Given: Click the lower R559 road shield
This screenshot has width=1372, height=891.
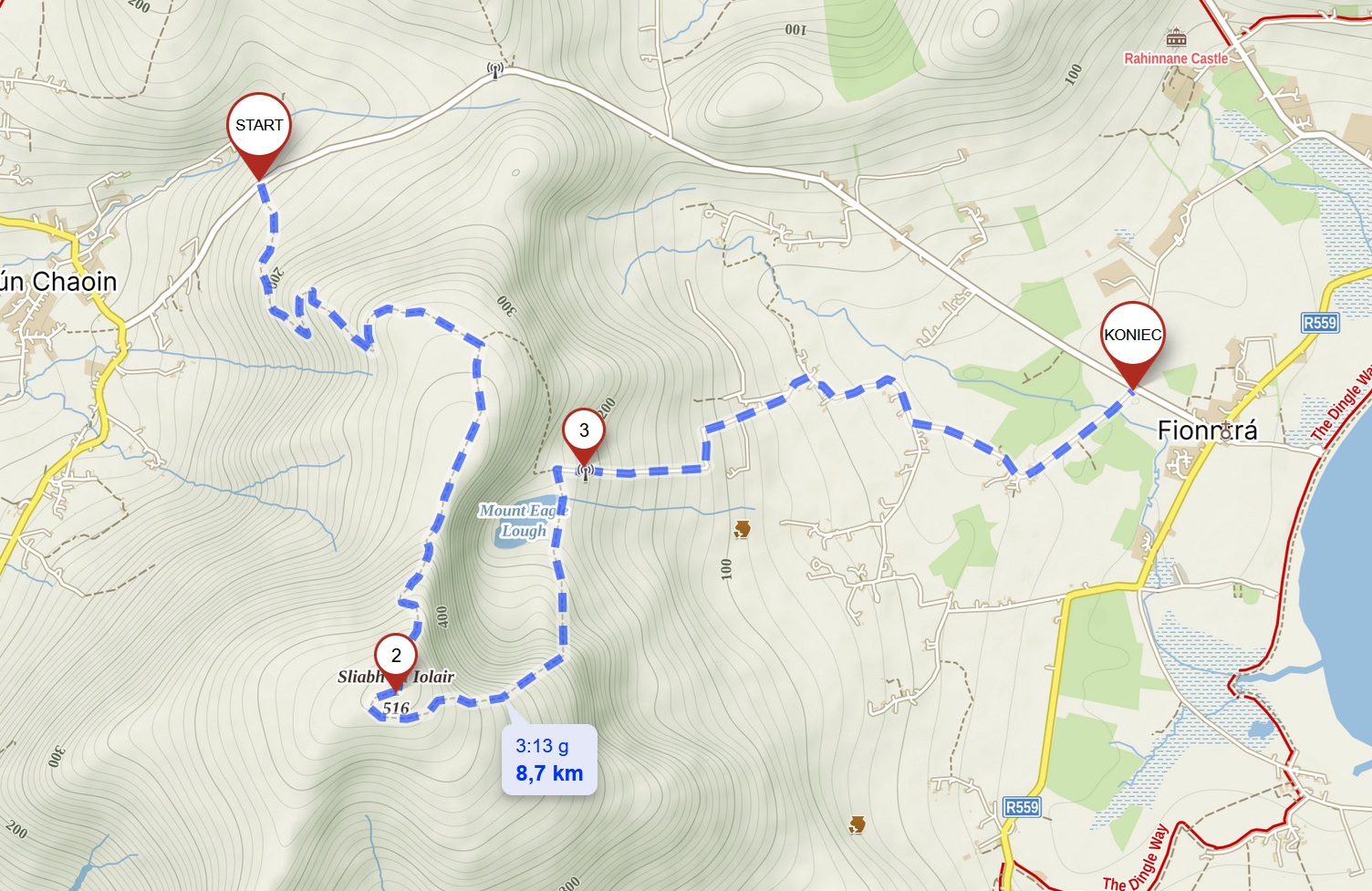Looking at the screenshot, I should point(1022,807).
